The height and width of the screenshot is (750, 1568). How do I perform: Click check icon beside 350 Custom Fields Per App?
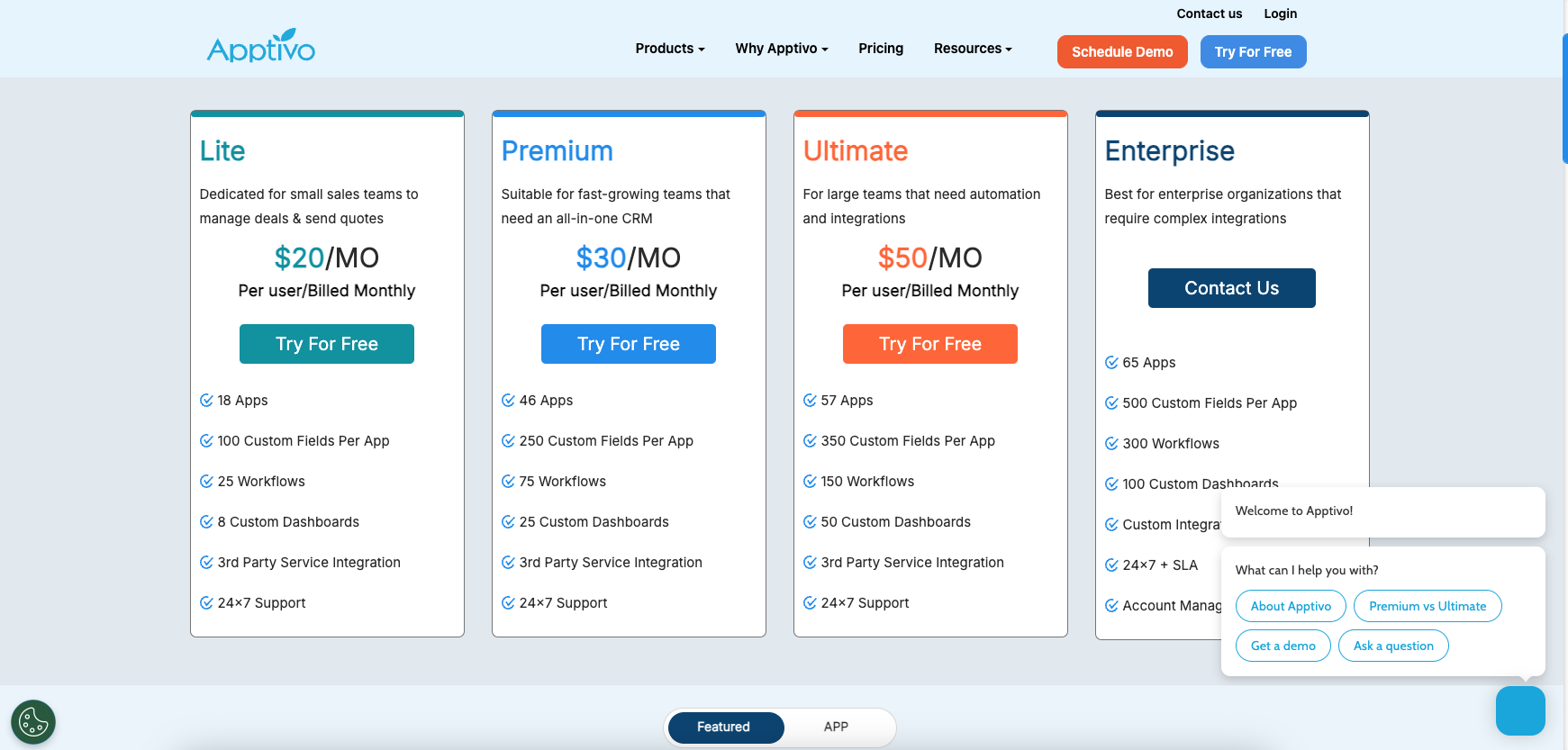click(x=810, y=441)
